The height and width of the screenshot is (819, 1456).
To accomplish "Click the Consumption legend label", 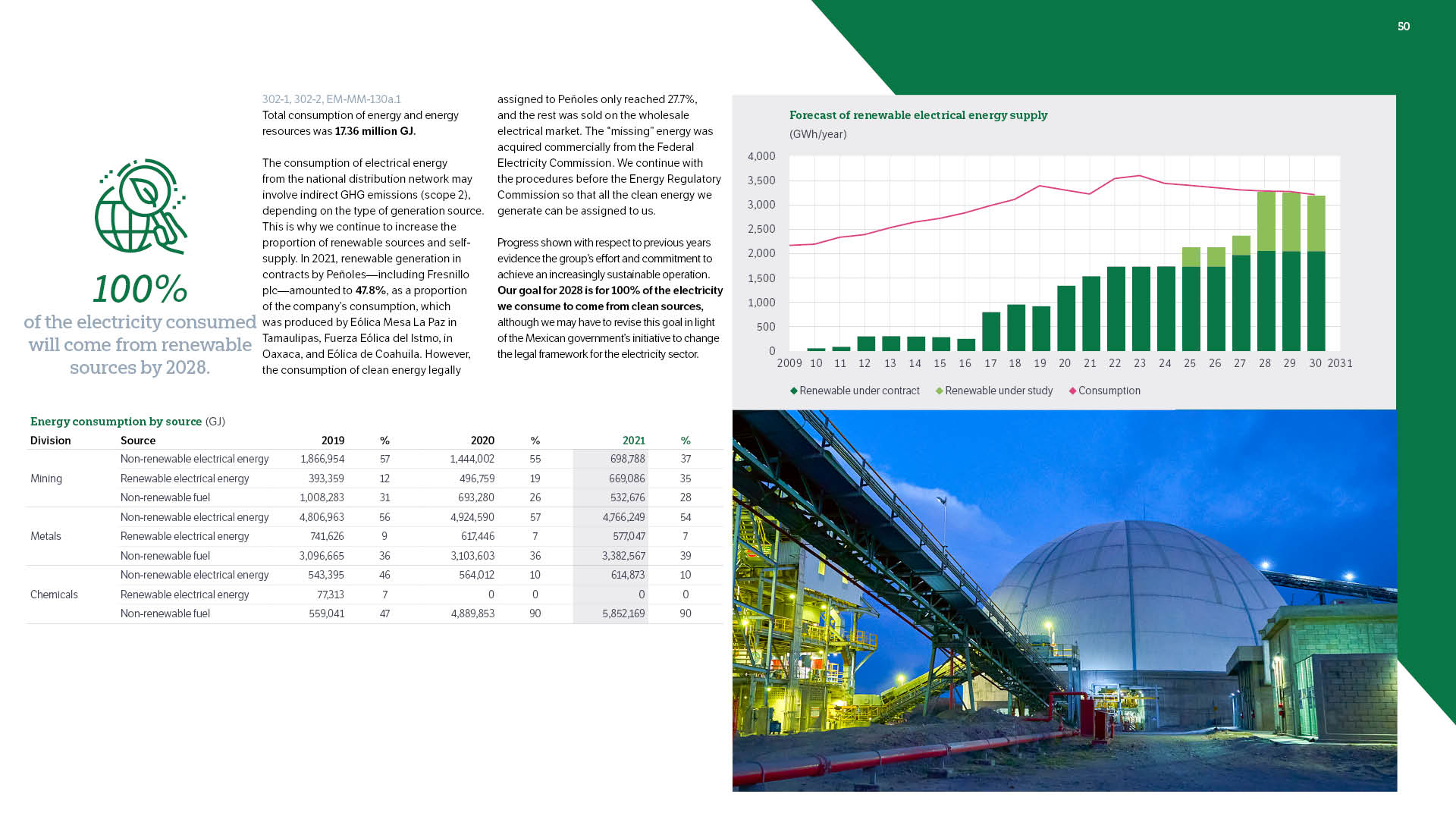I will [x=1109, y=391].
